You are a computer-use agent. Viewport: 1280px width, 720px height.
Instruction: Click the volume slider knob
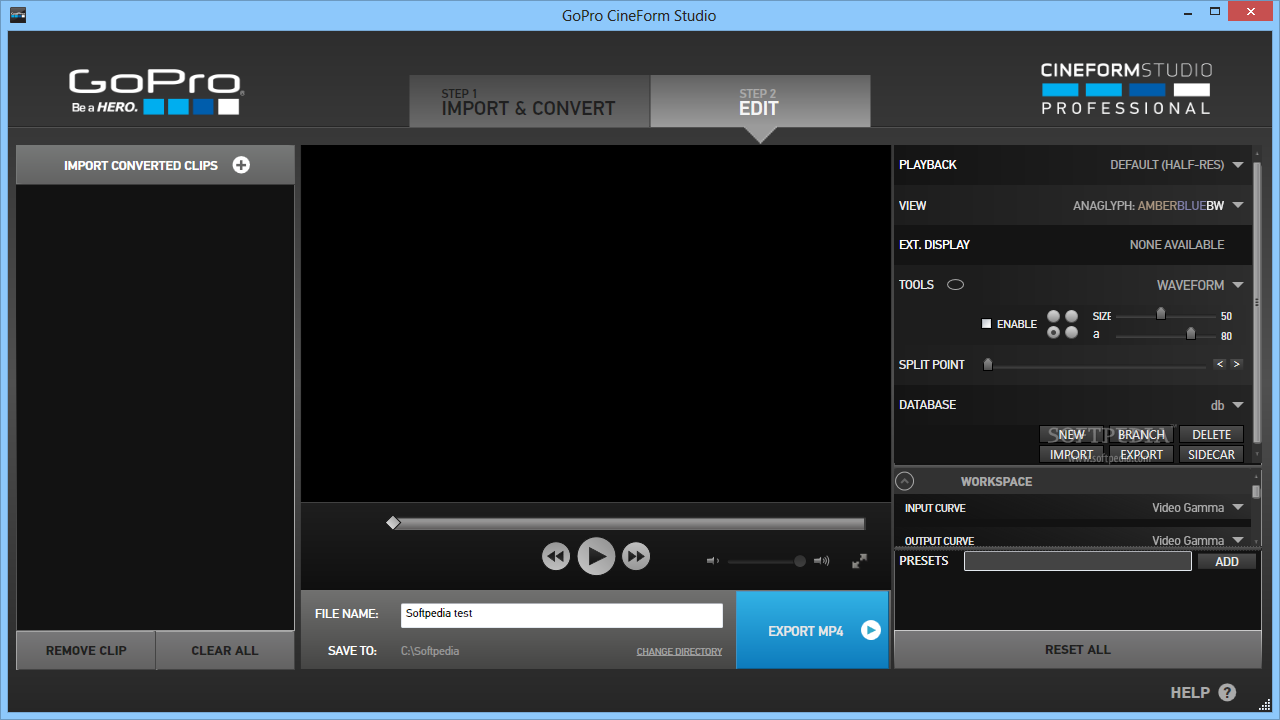coord(800,561)
